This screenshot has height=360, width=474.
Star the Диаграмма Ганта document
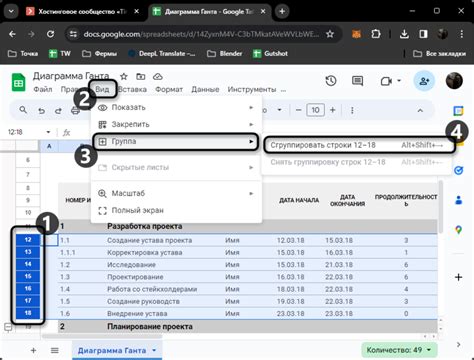[124, 77]
